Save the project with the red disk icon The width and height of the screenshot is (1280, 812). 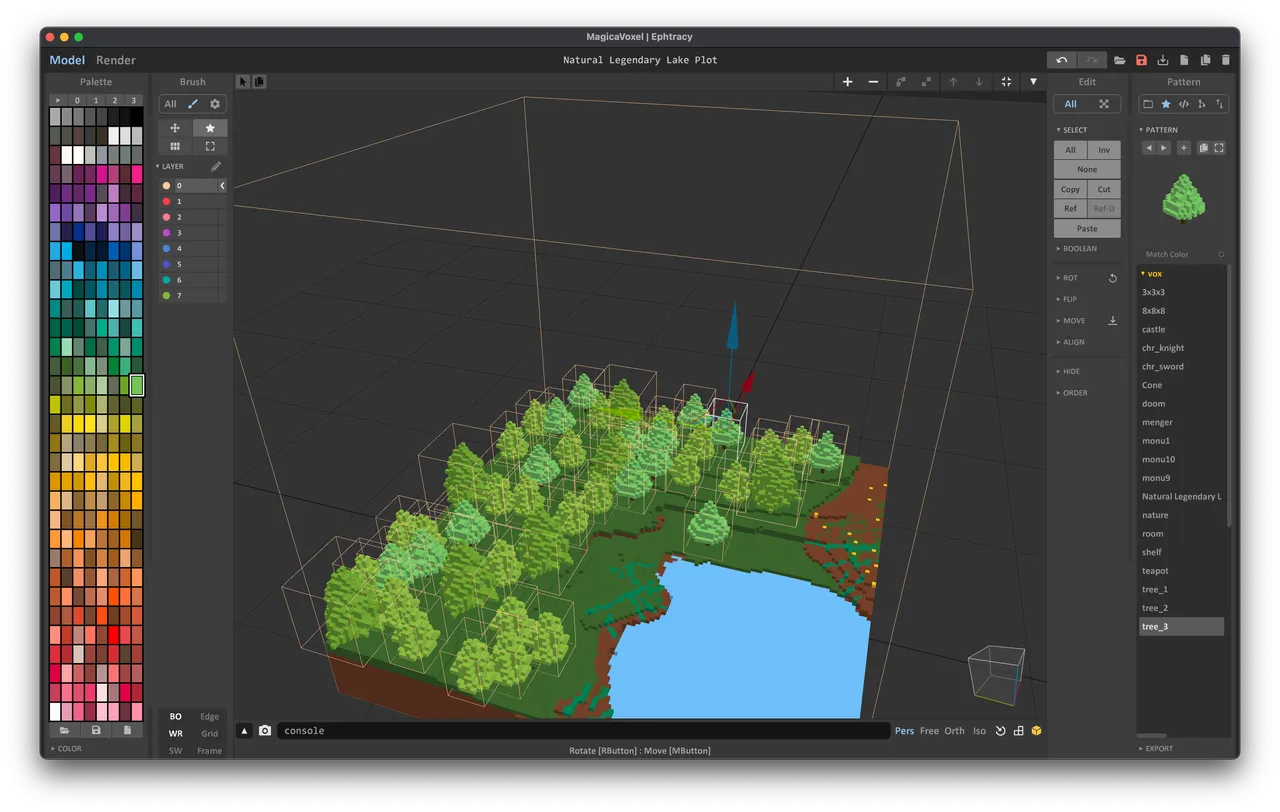[x=1141, y=60]
